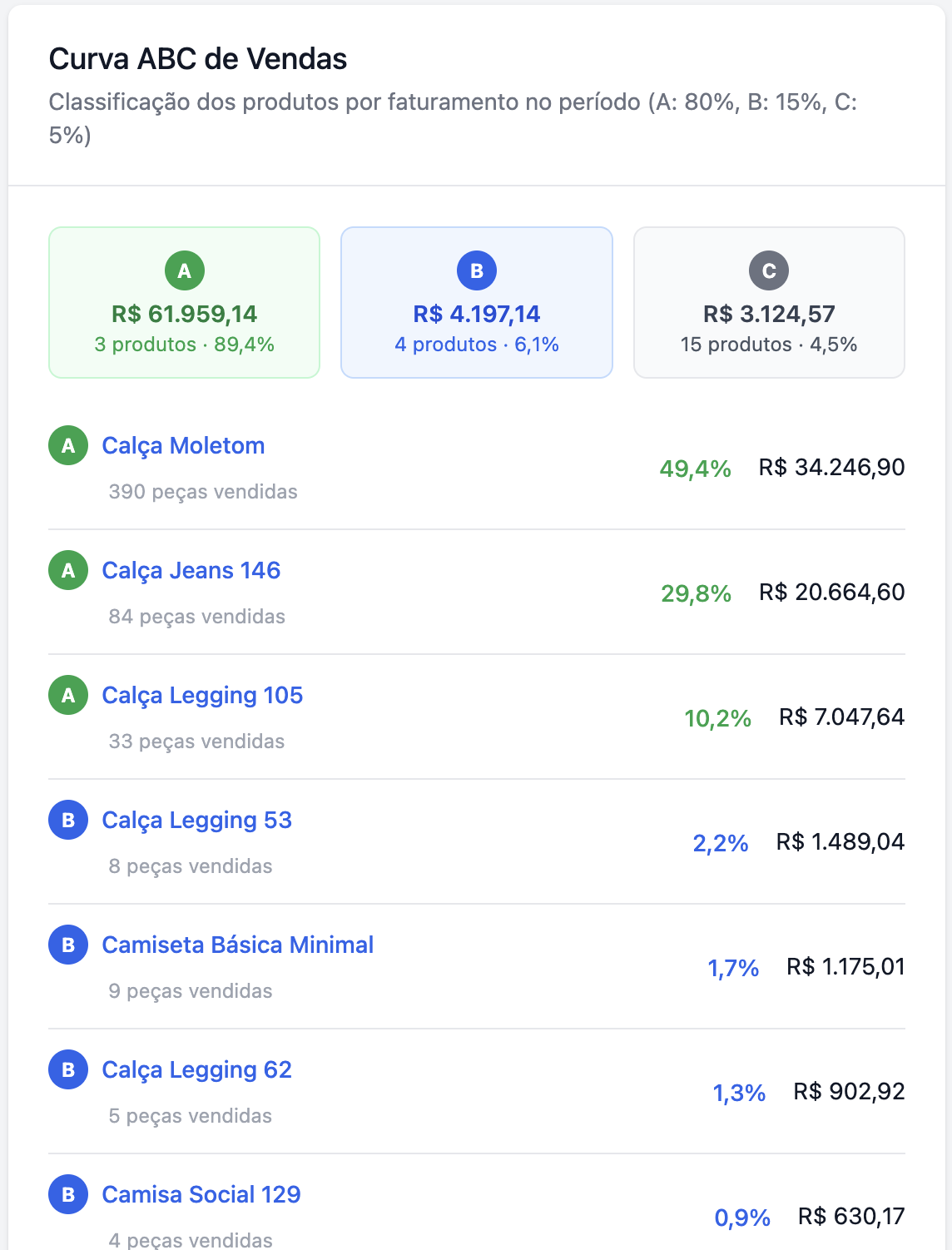Image resolution: width=952 pixels, height=1250 pixels.
Task: Open the Calça Moletom product link
Action: [x=183, y=445]
